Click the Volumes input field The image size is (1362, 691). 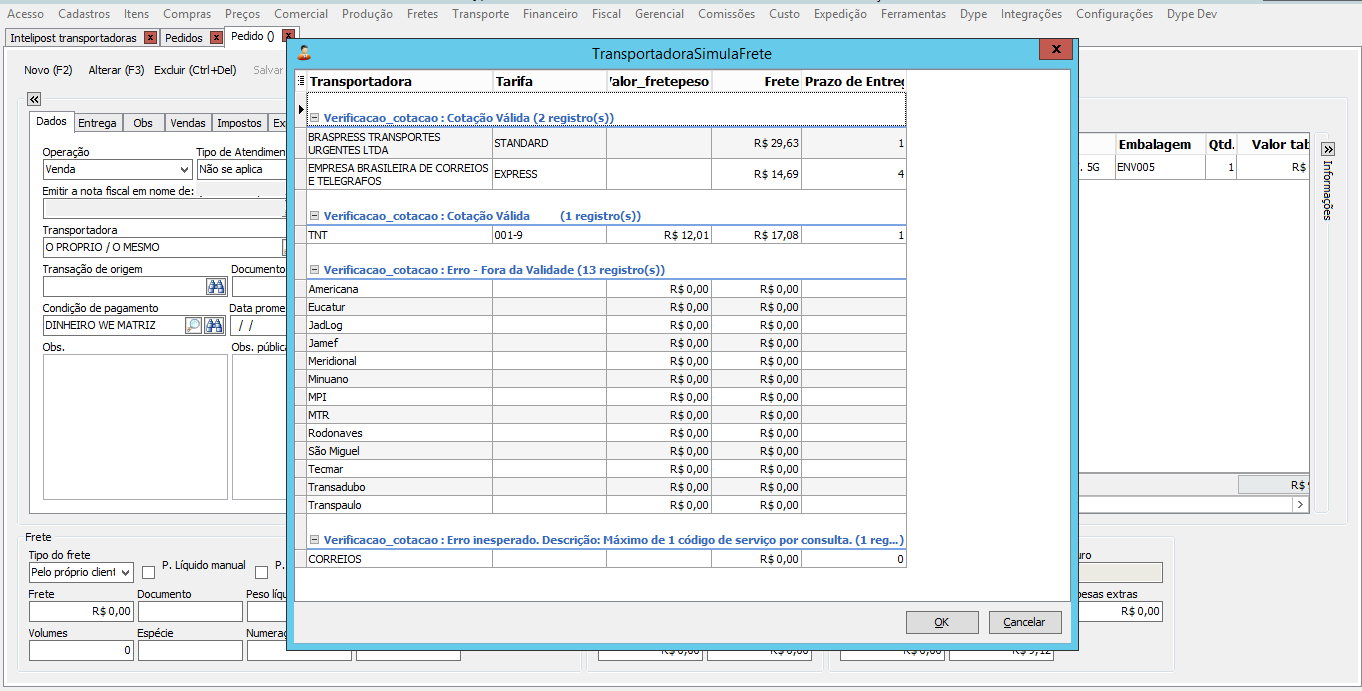[x=81, y=650]
